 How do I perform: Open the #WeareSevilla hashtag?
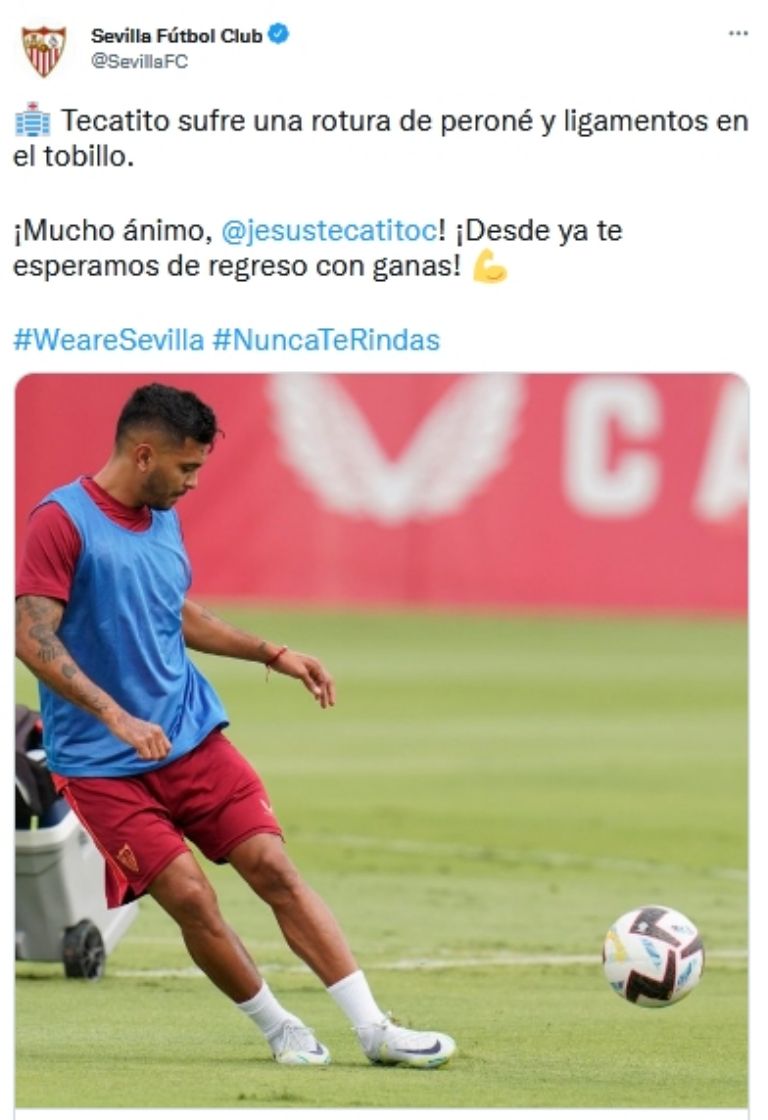[x=109, y=340]
